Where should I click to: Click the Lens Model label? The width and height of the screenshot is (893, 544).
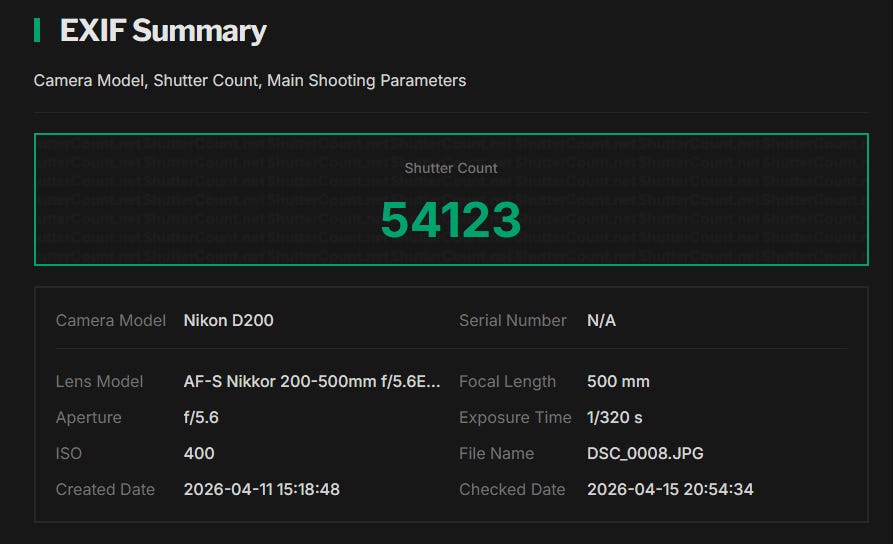click(100, 381)
